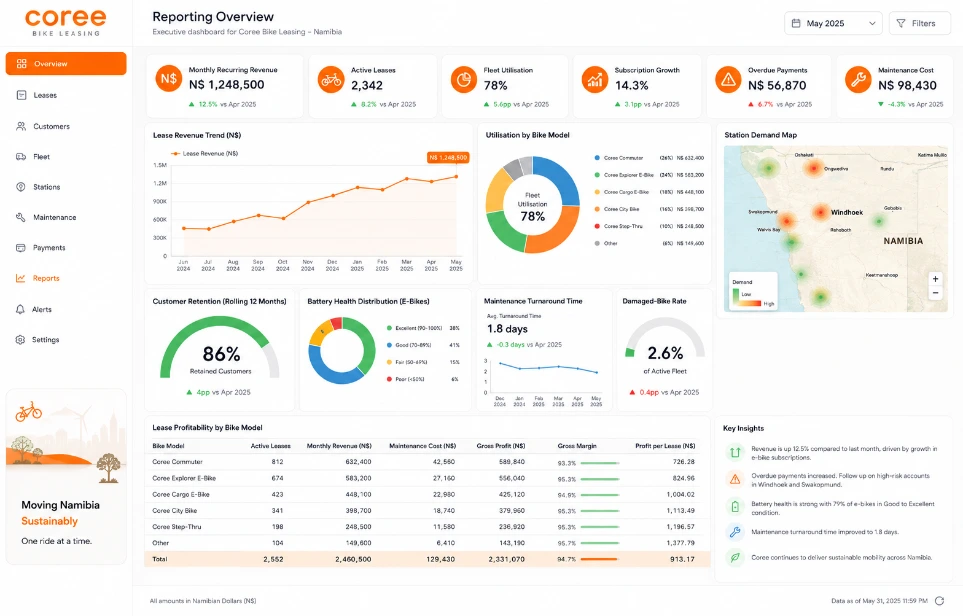The width and height of the screenshot is (963, 616).
Task: Click the Fleet truck icon
Action: pos(21,157)
